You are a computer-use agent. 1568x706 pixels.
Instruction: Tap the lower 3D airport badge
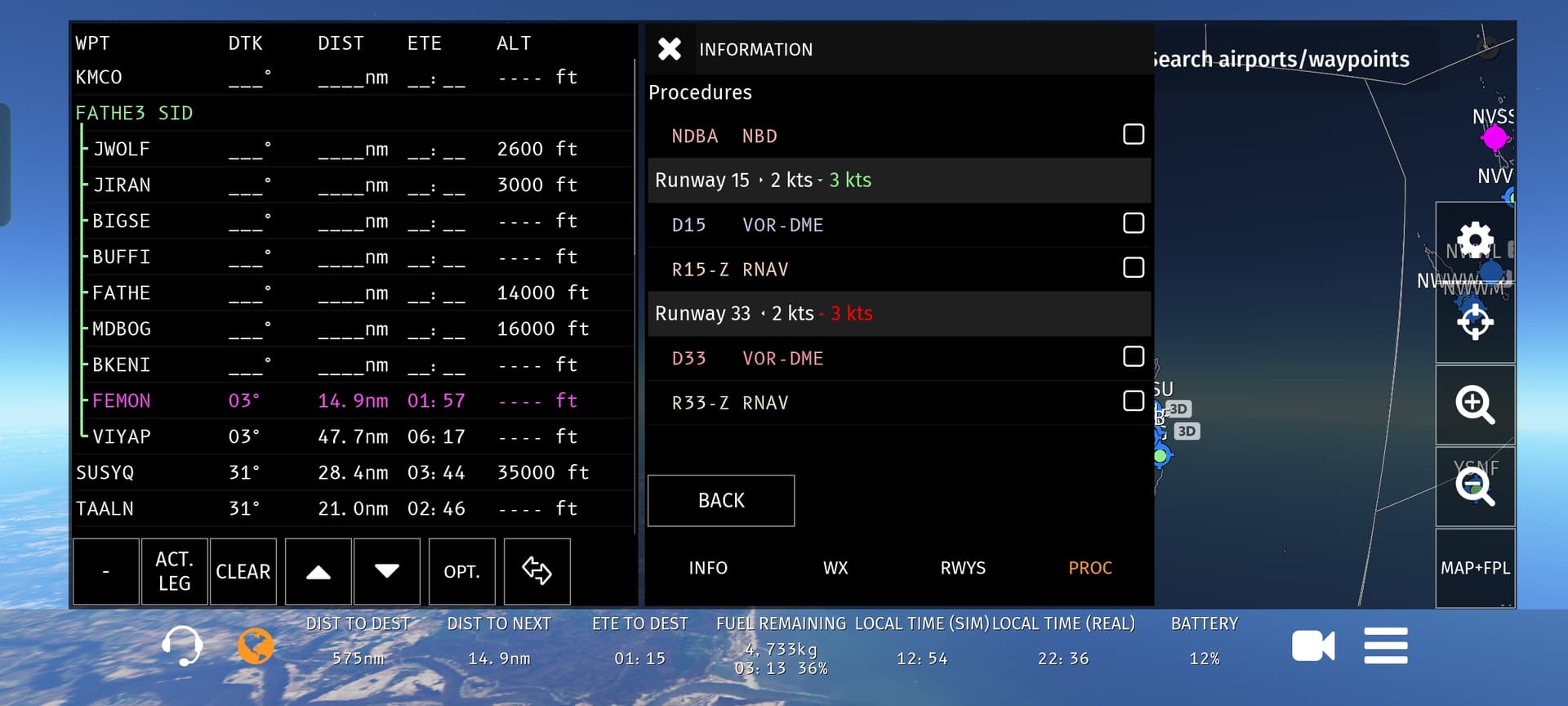tap(1187, 431)
